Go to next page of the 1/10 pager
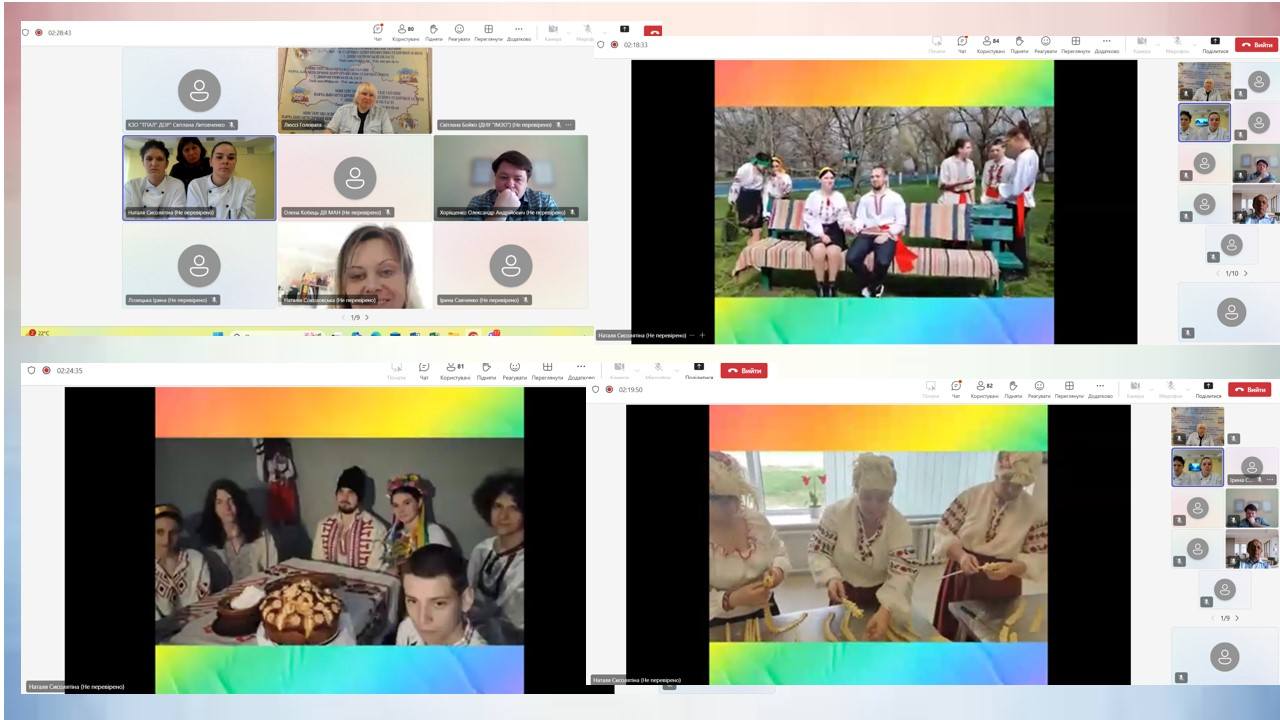 [1246, 273]
